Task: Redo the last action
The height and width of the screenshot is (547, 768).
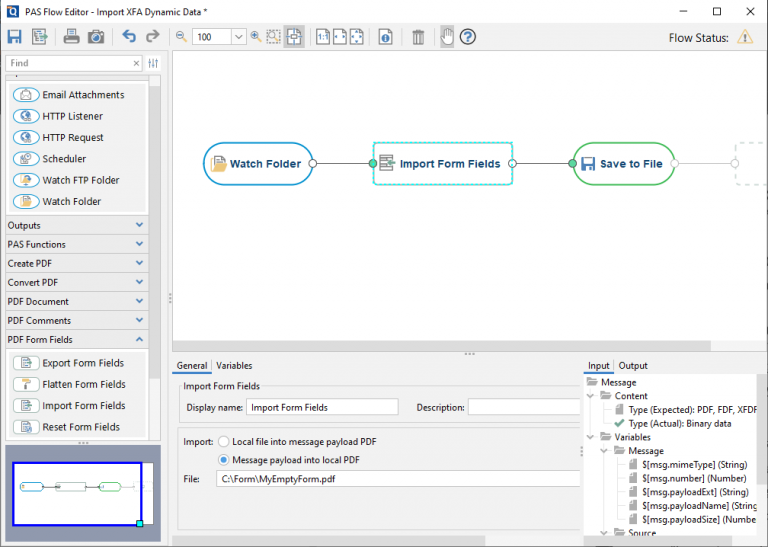Action: click(153, 36)
